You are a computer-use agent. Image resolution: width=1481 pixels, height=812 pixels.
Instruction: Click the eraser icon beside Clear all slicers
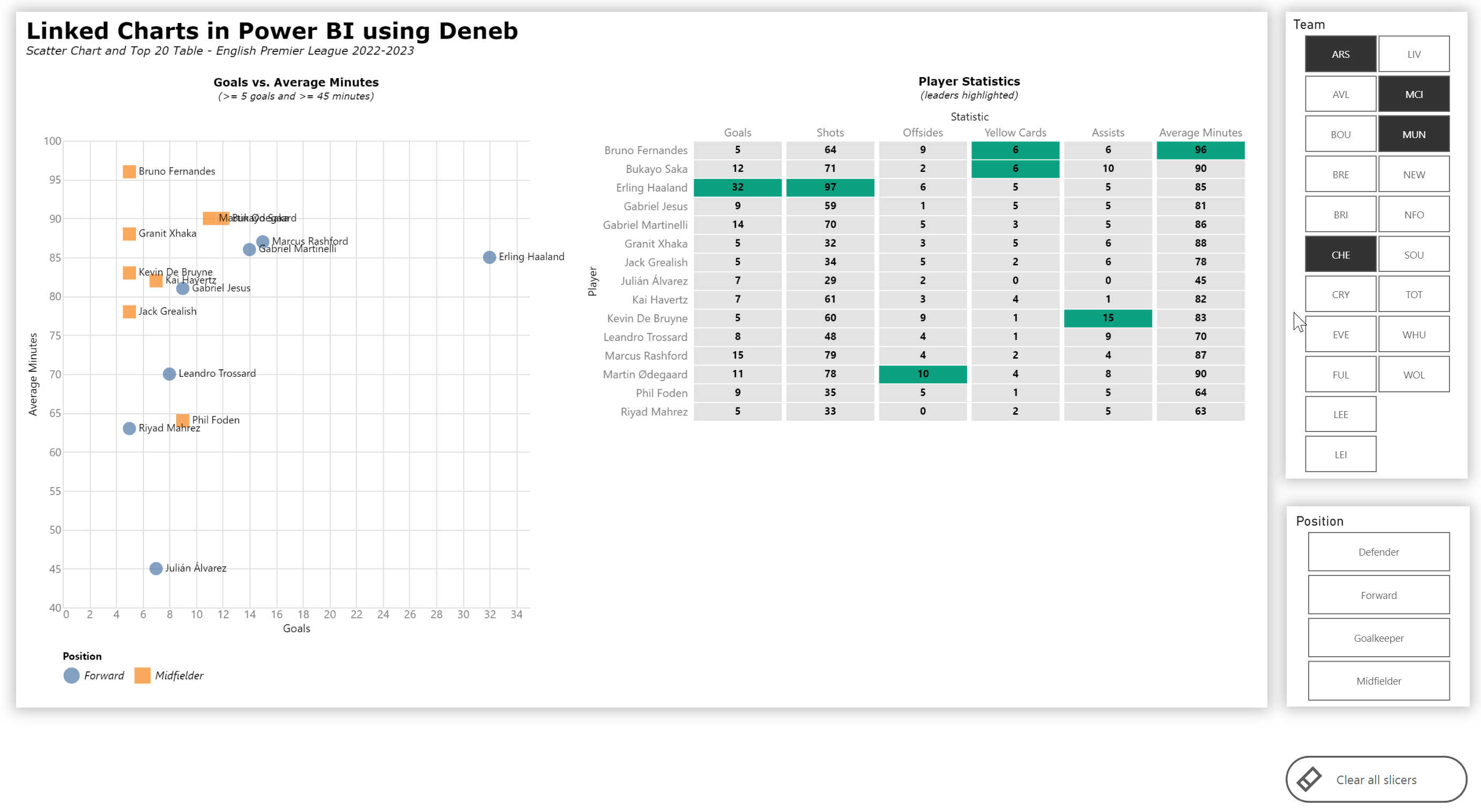1309,779
